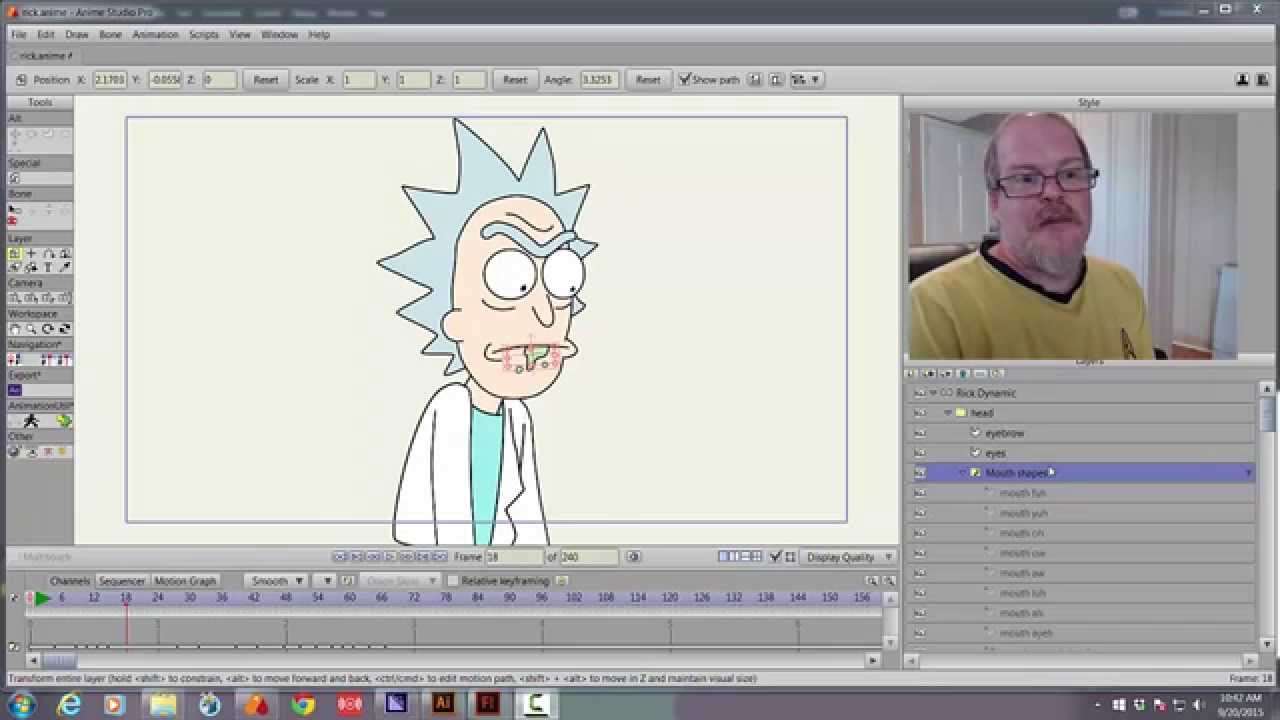Select the eyedropper tool in Layer tools
This screenshot has width=1280, height=720.
click(x=66, y=268)
